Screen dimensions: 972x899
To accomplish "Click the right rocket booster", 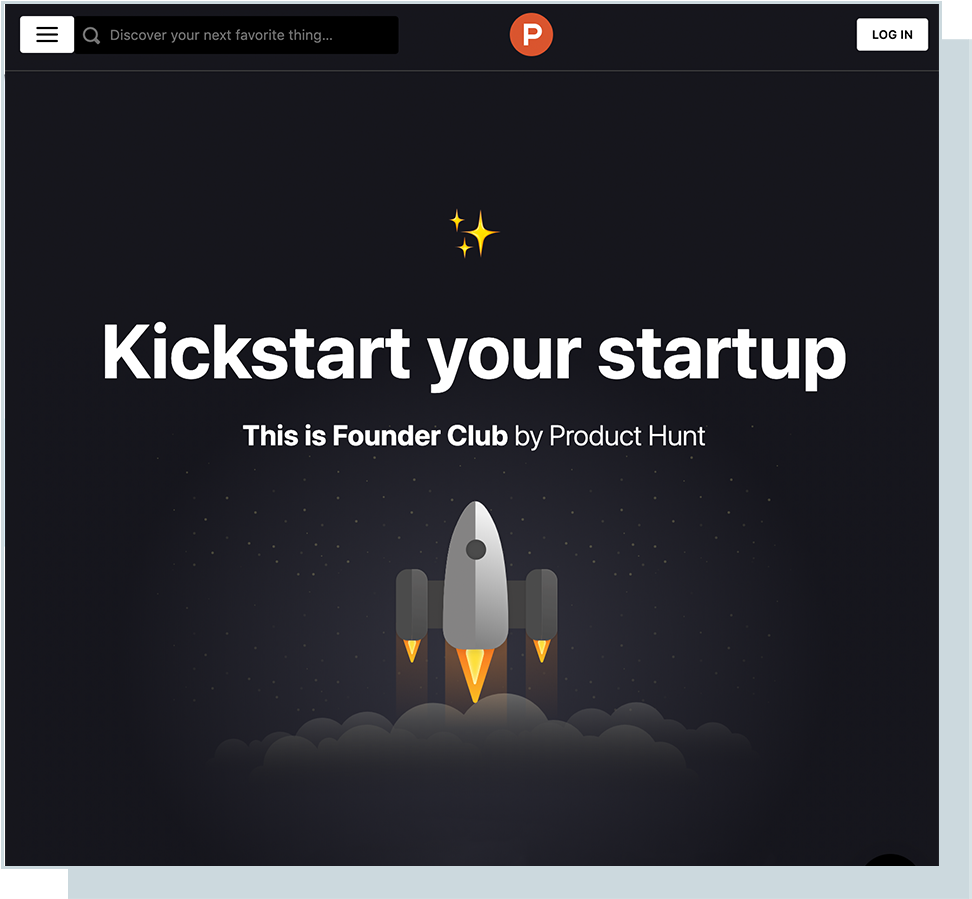I will pyautogui.click(x=541, y=604).
